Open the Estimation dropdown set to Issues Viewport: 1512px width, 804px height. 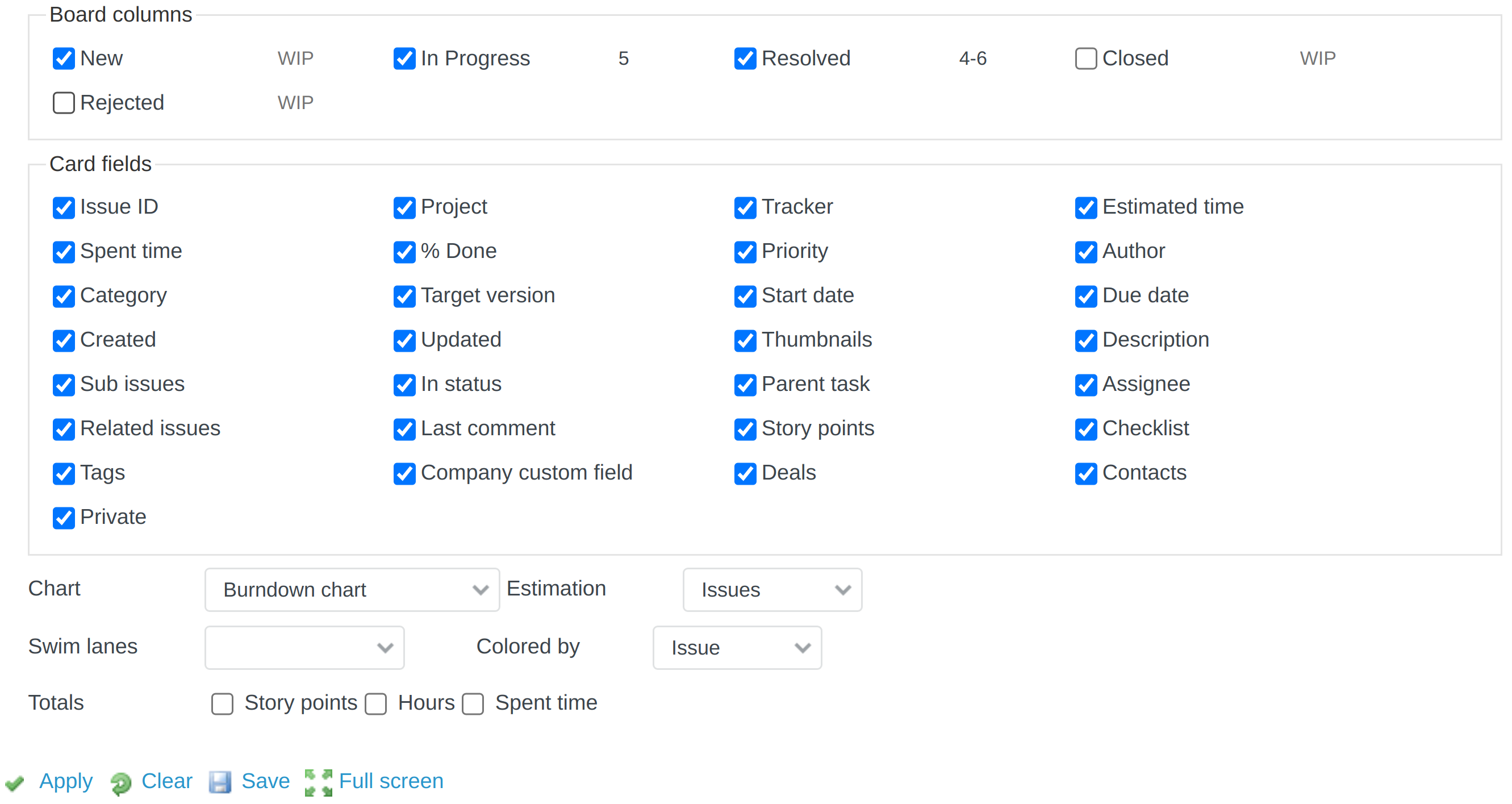[772, 590]
